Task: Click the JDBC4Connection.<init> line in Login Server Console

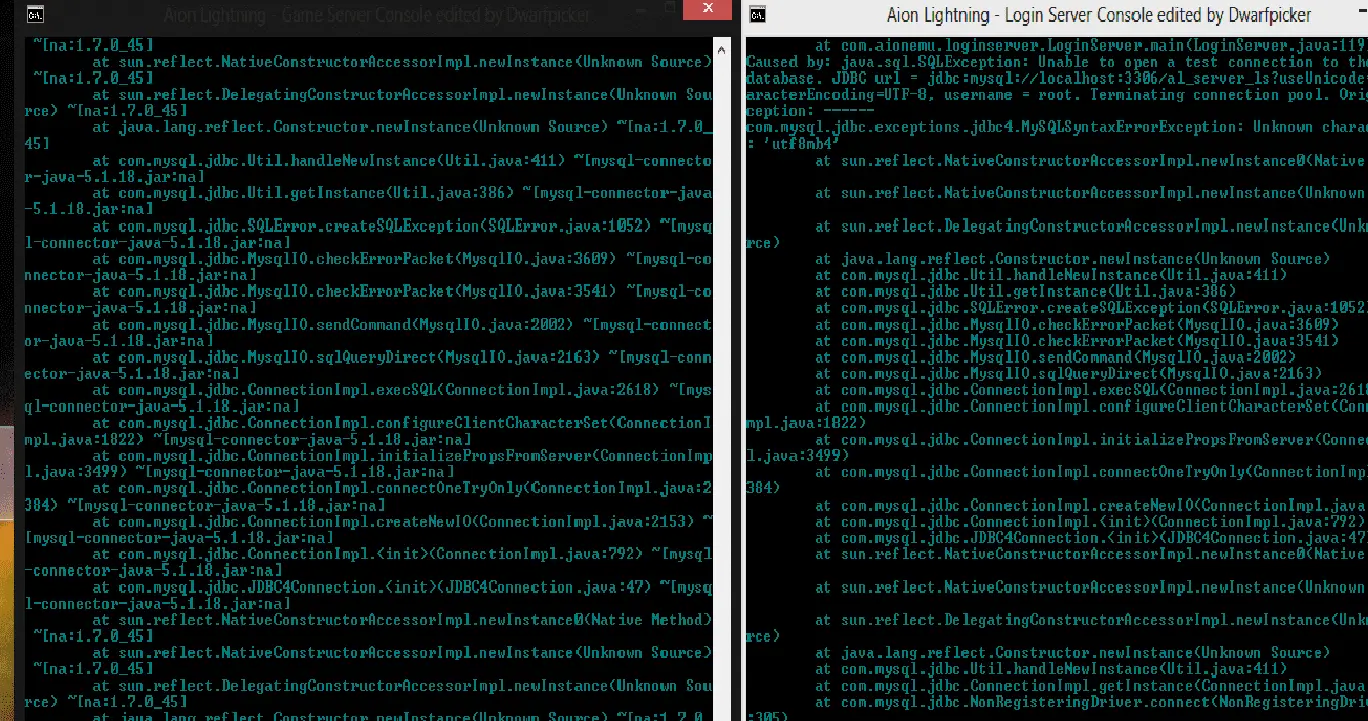Action: click(1091, 538)
